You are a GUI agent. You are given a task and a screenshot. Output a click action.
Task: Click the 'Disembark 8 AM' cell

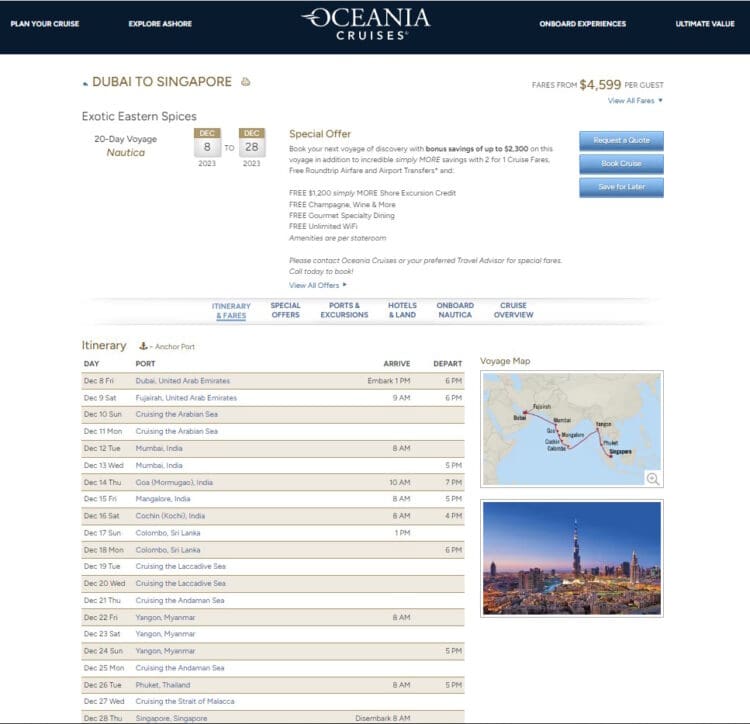[383, 718]
